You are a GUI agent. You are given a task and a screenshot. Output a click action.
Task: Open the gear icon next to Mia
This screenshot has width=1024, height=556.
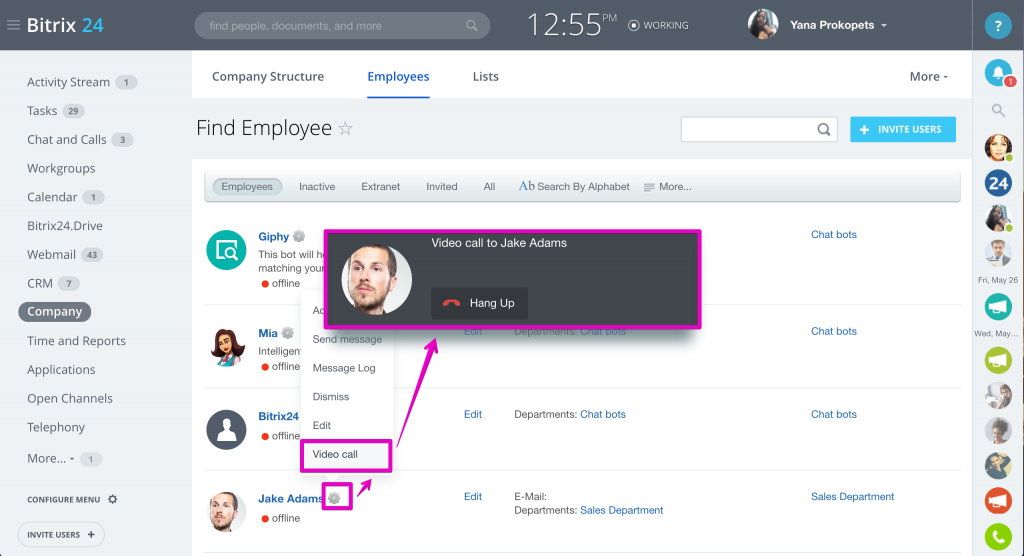287,333
